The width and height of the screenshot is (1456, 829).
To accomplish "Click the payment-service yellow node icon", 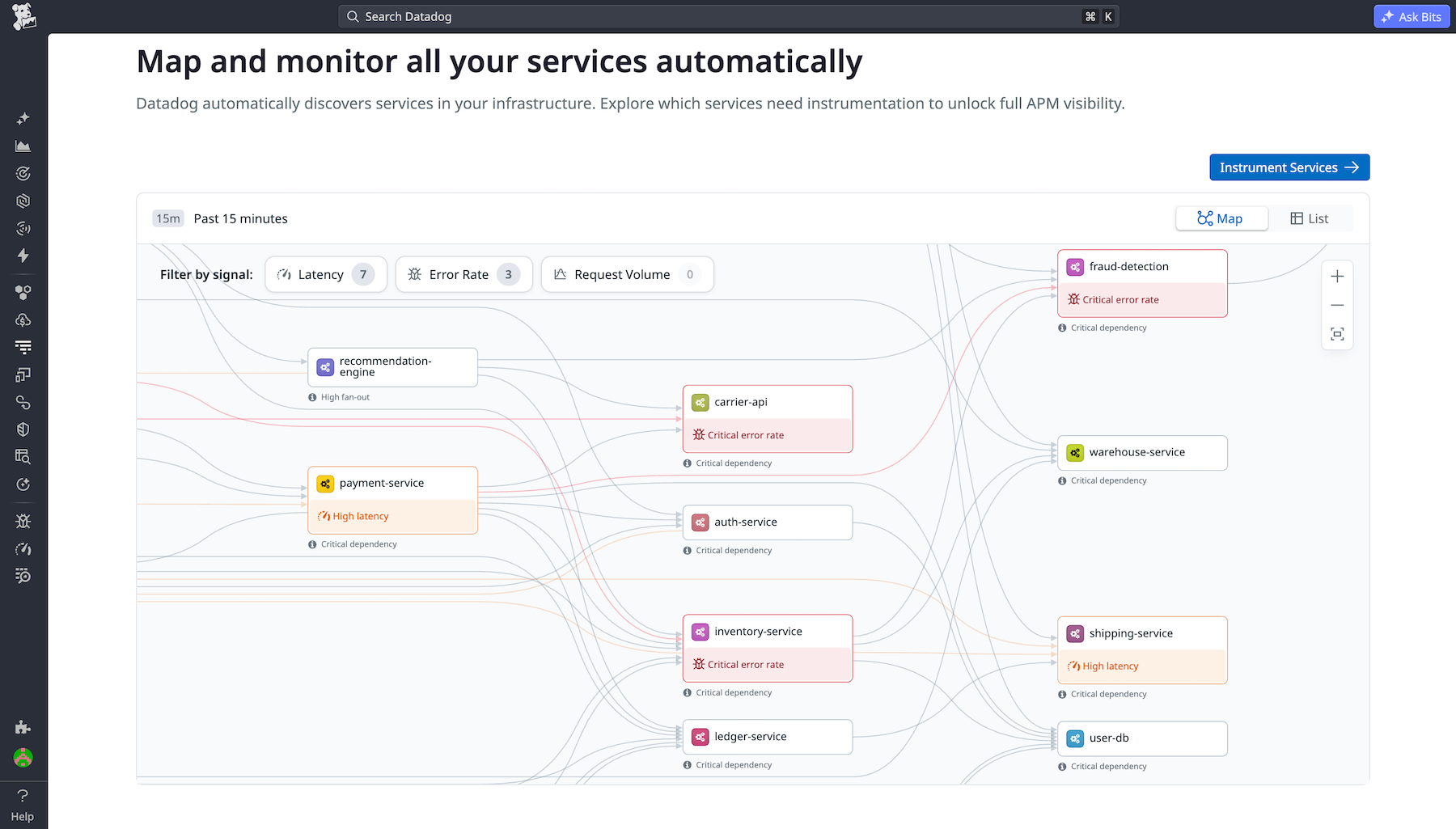I will (325, 484).
